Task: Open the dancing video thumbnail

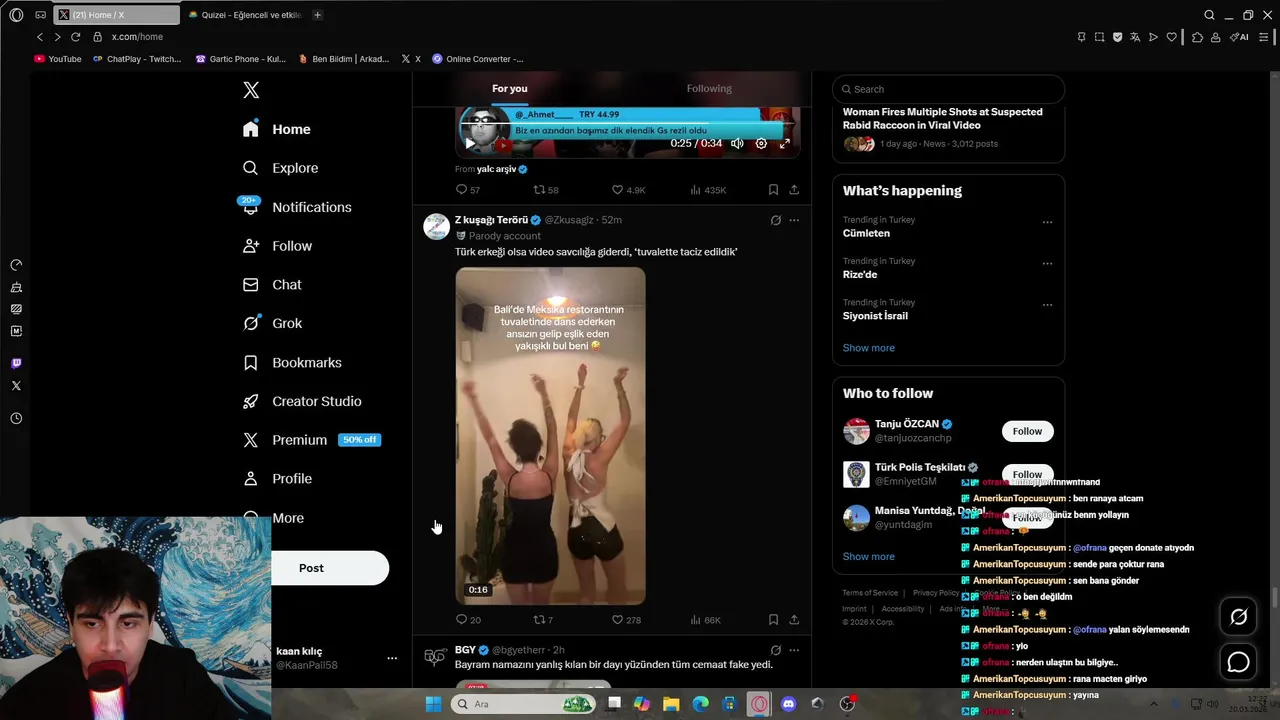Action: pyautogui.click(x=550, y=436)
